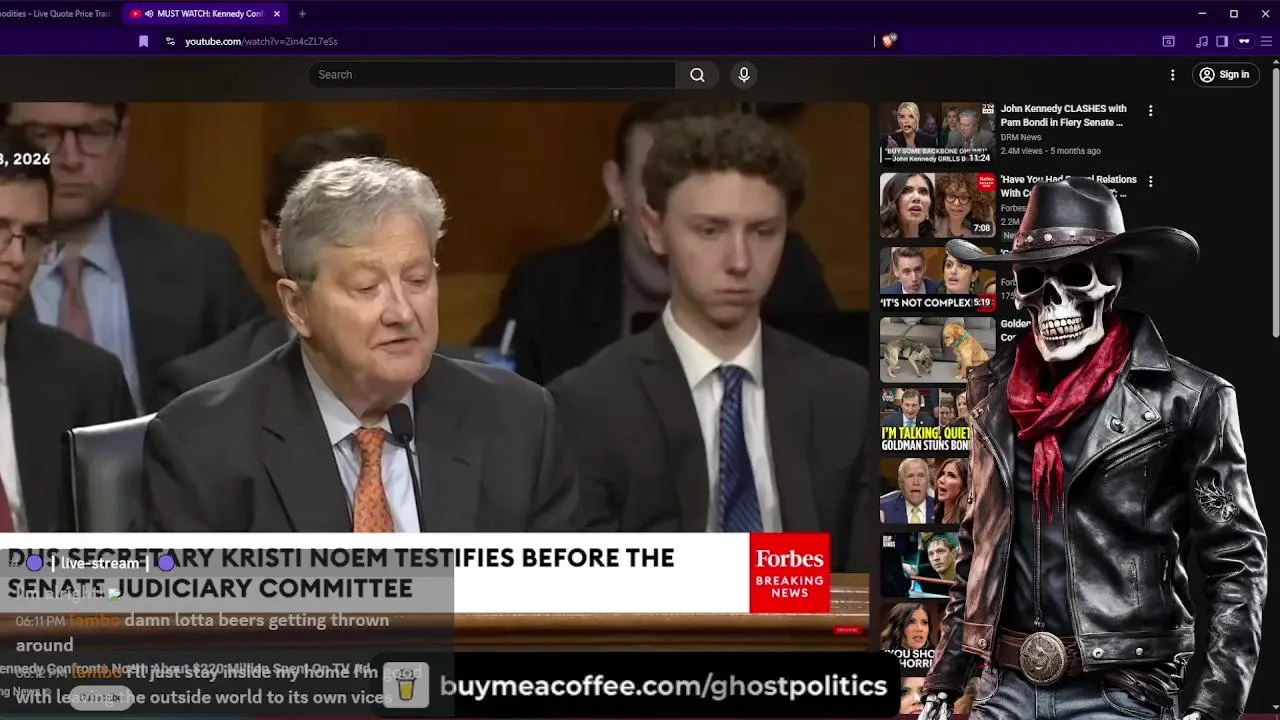Open John Kennedy CLASHES with Pam Bondi thumbnail
The image size is (1280, 720).
937,133
